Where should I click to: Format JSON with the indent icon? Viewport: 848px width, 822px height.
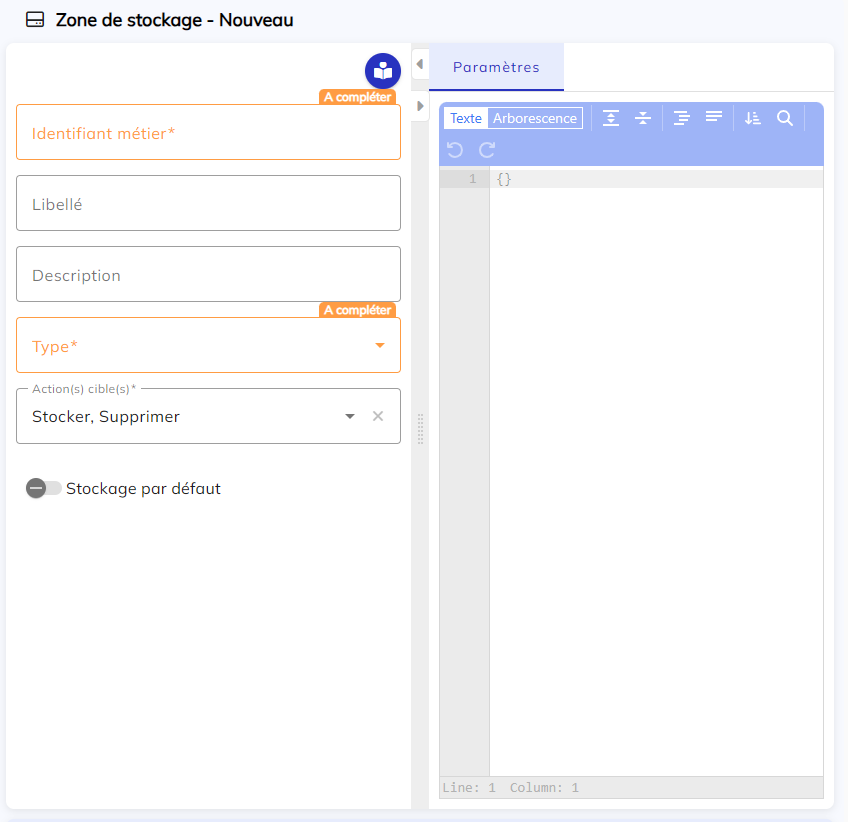tap(682, 118)
